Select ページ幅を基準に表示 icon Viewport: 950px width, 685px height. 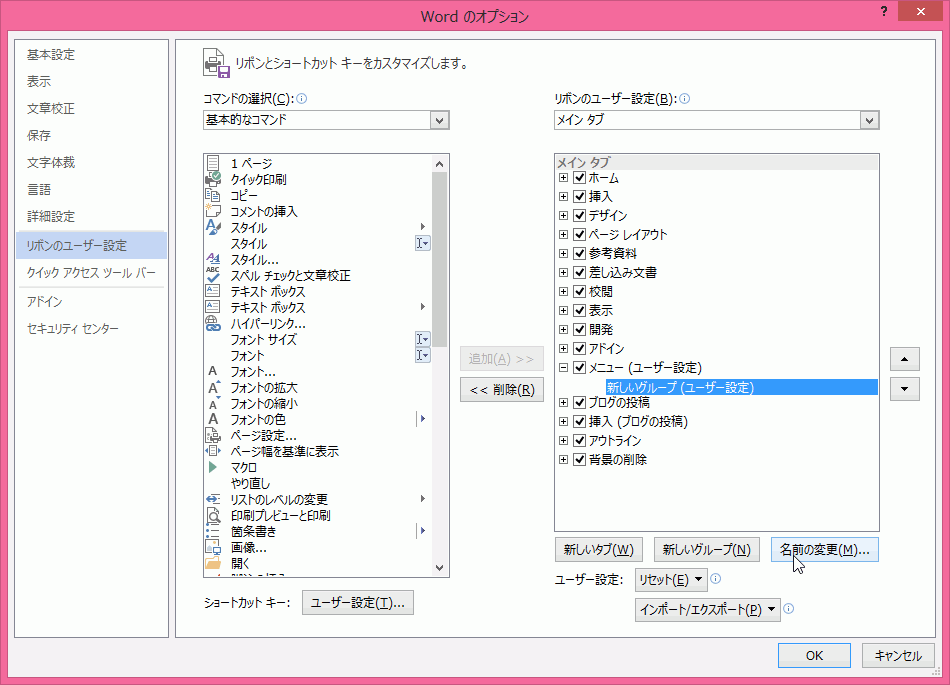213,451
